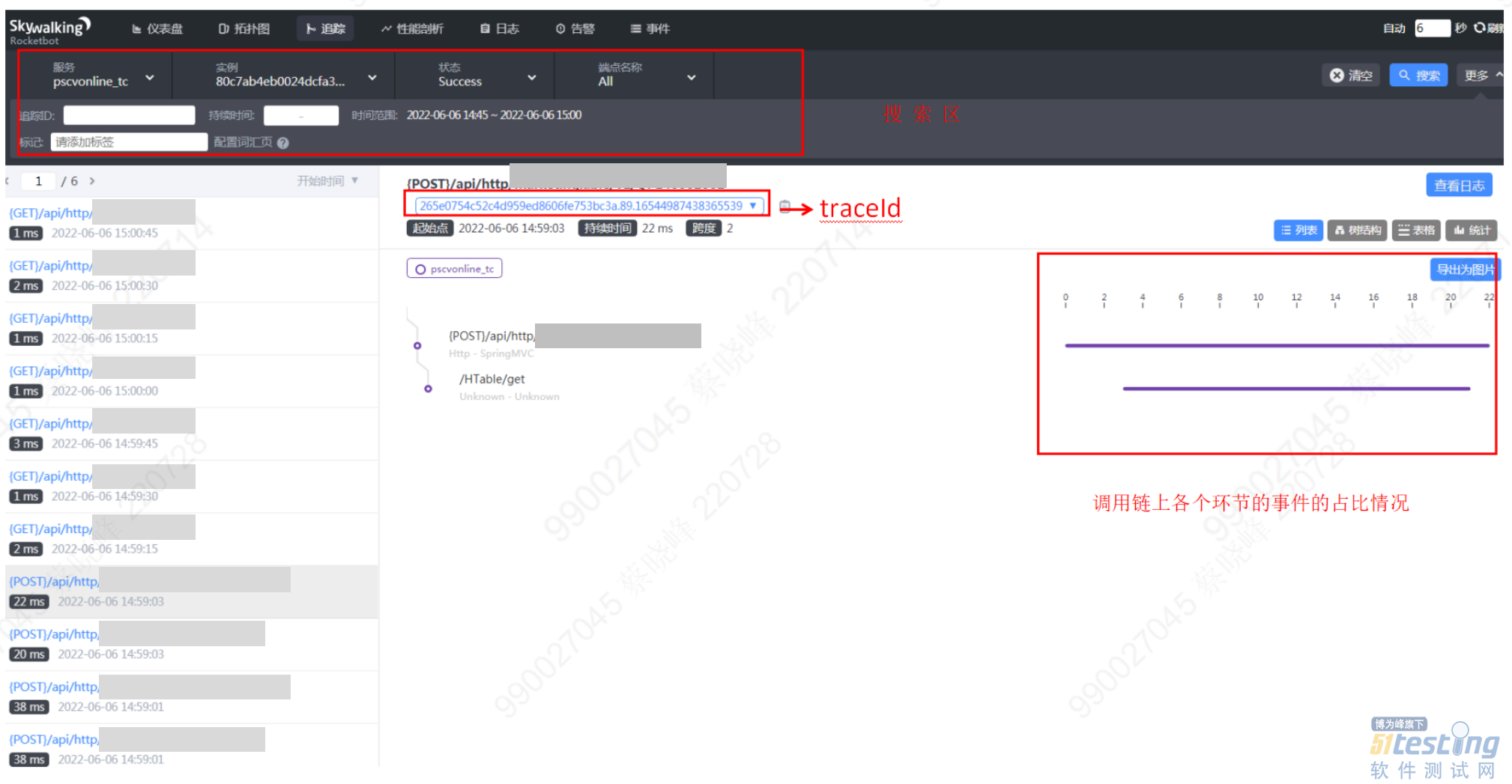
Task: Select the GET trace at 14:59:30
Action: click(x=192, y=486)
